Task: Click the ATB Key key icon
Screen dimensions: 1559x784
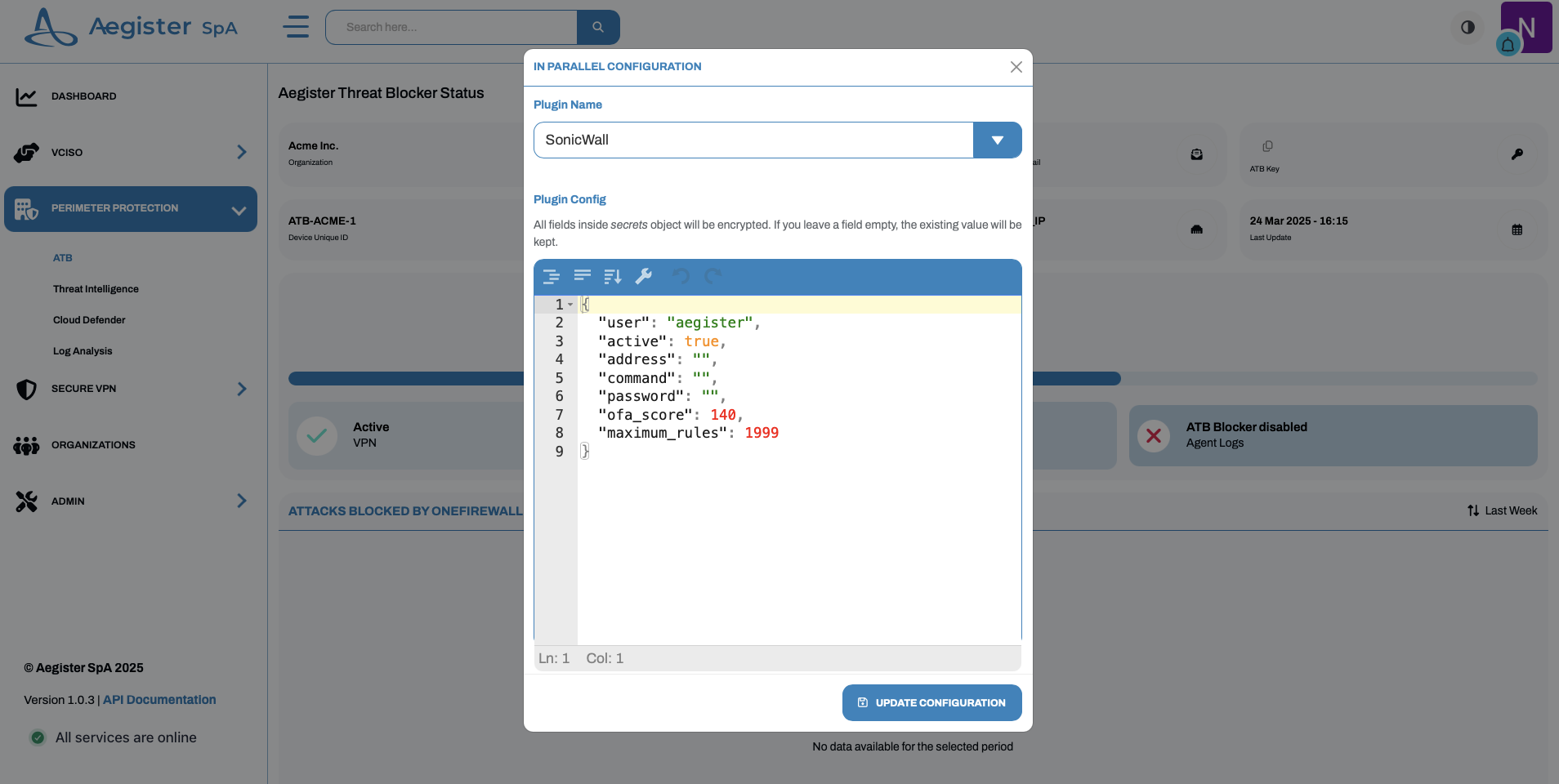Action: click(x=1517, y=154)
